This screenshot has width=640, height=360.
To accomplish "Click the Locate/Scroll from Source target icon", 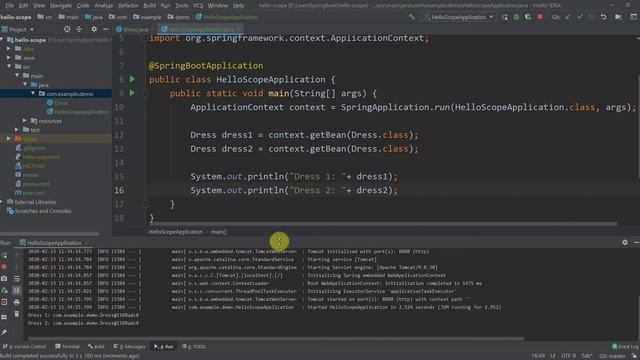I will click(x=67, y=29).
